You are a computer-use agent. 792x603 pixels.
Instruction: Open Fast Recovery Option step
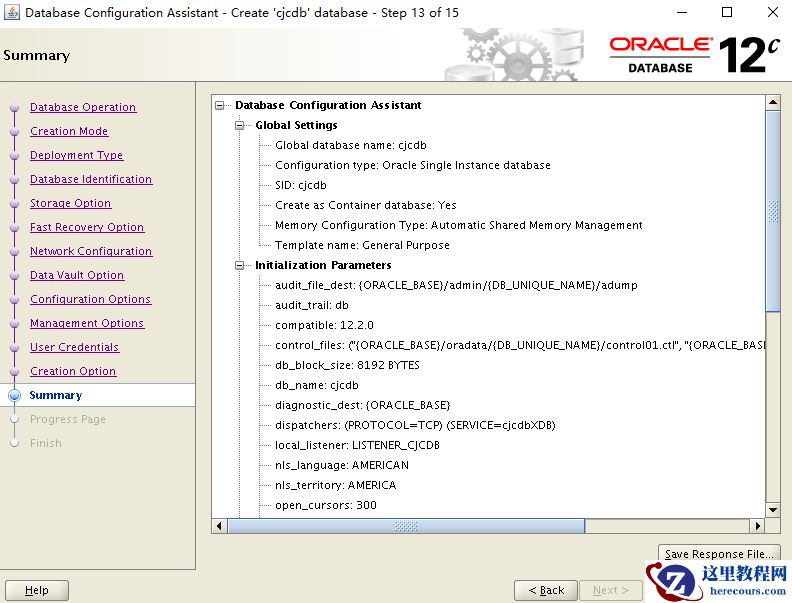(87, 227)
